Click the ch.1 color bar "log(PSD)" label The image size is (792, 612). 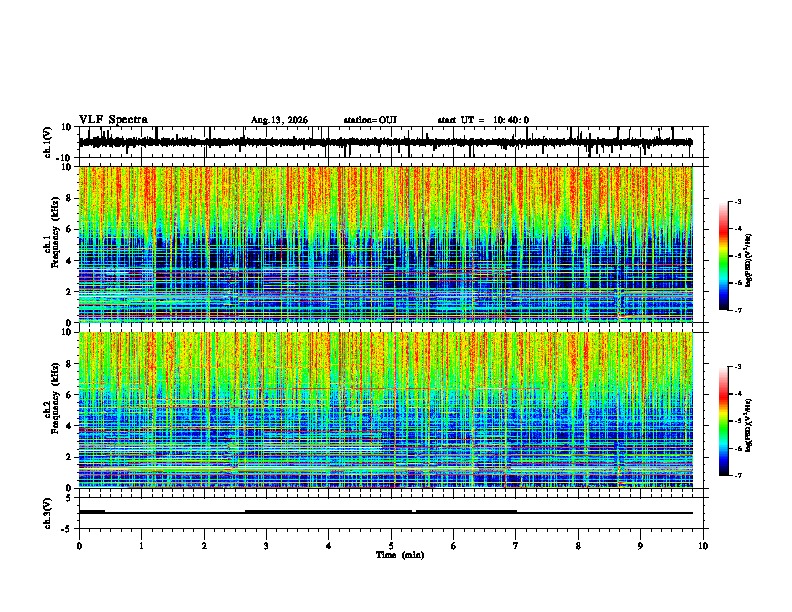coord(749,261)
